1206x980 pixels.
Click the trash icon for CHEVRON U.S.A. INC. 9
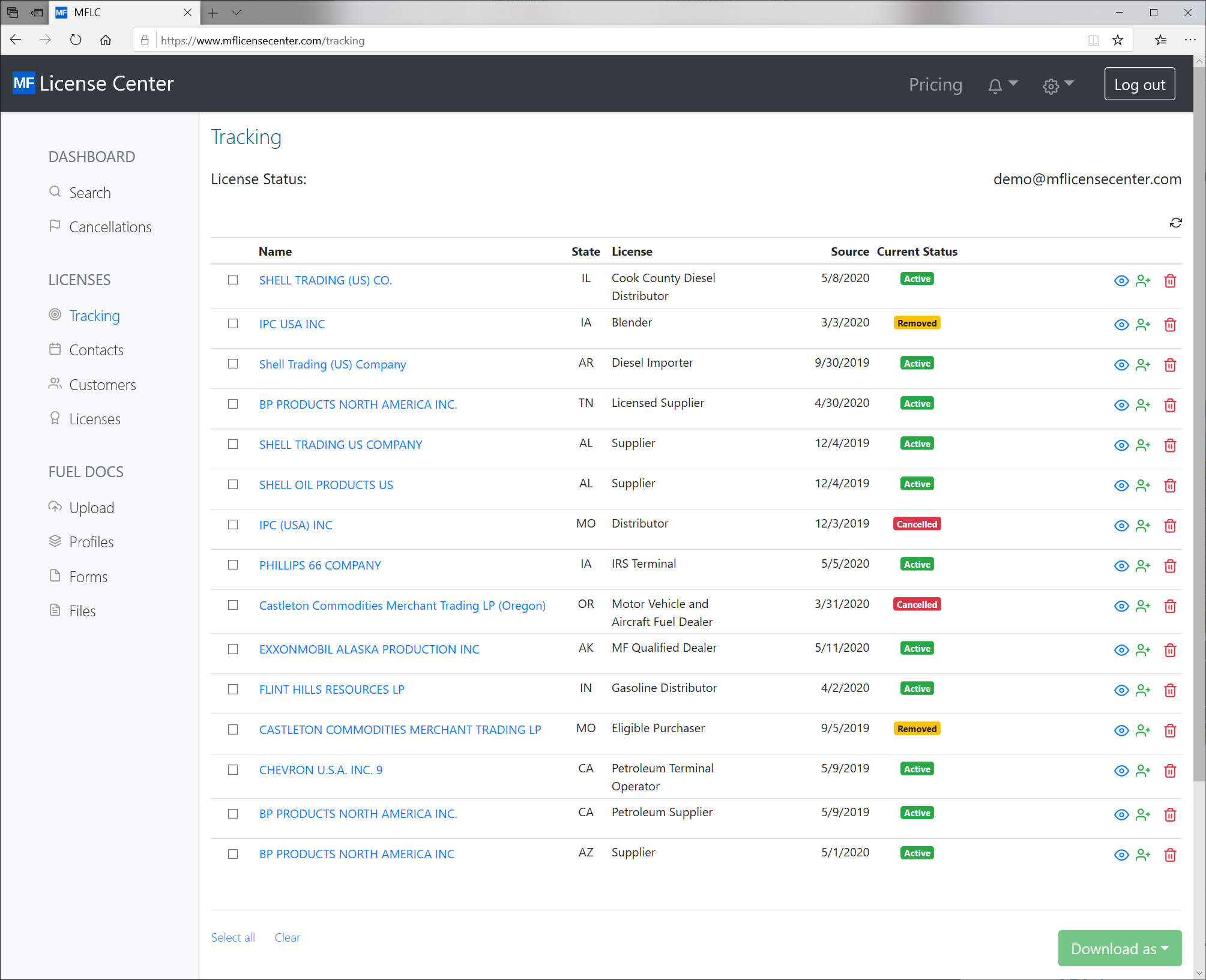tap(1170, 771)
